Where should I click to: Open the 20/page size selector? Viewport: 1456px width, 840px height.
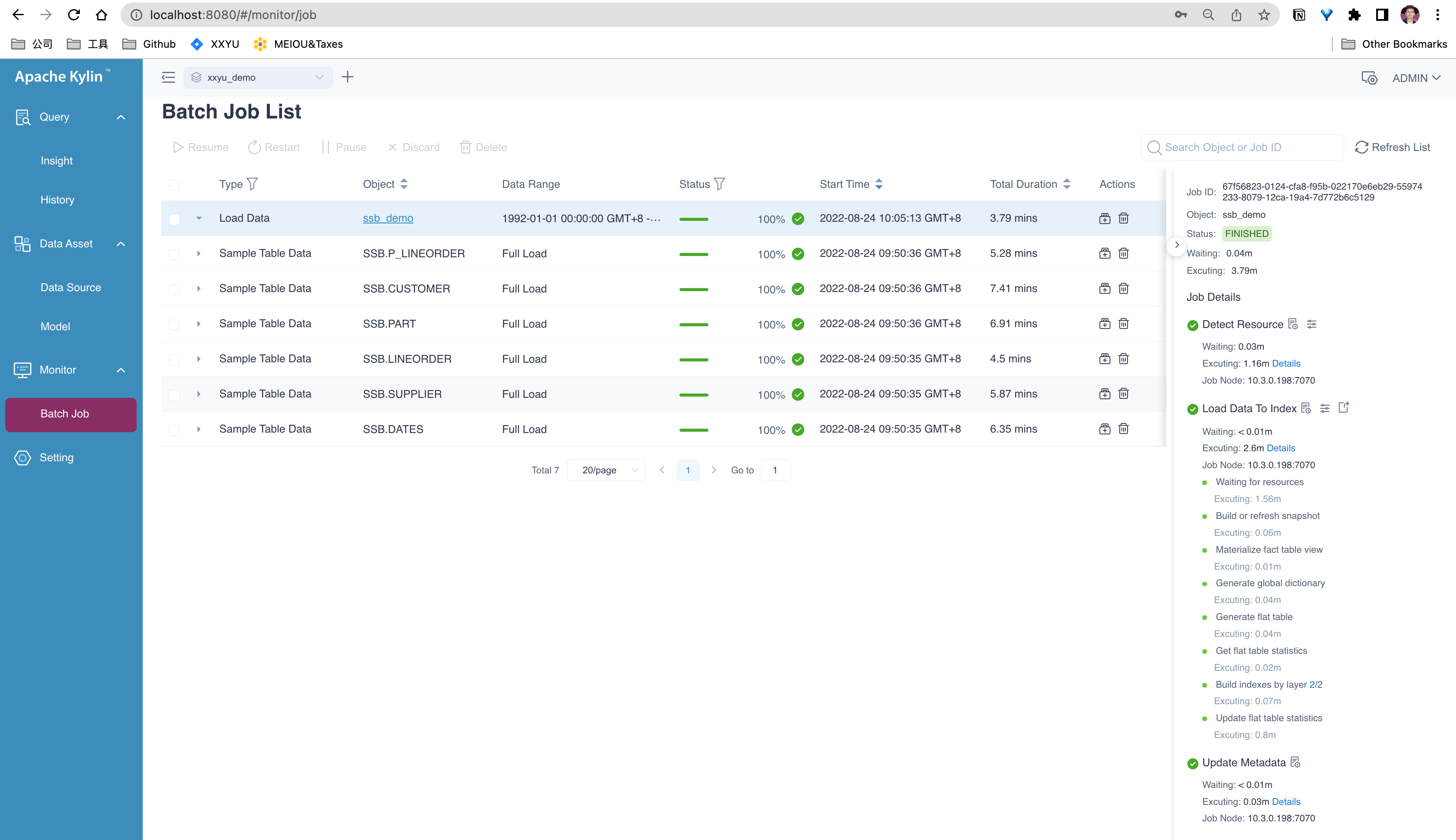point(606,470)
